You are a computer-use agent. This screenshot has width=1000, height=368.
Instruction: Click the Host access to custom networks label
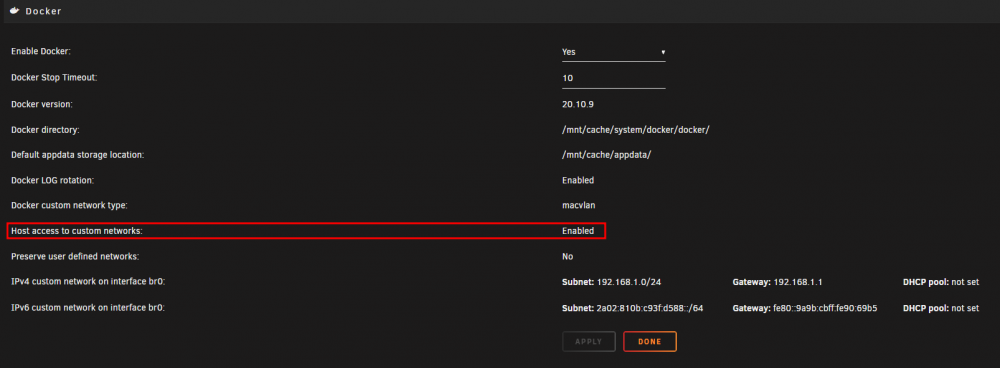coord(77,231)
